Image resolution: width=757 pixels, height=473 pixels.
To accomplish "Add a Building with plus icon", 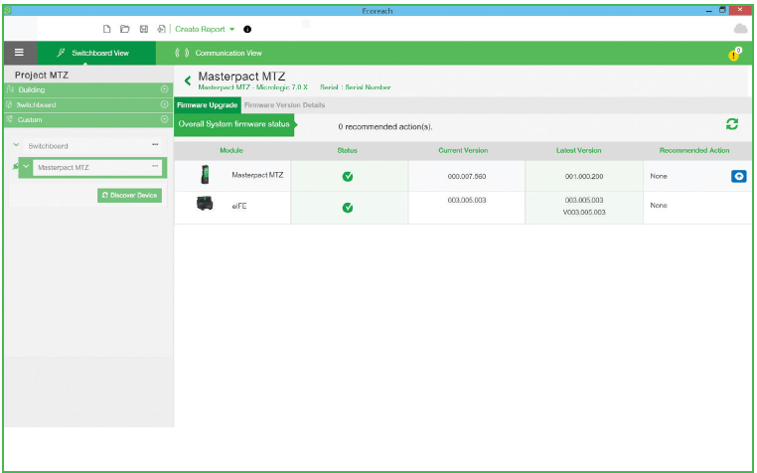I will point(164,89).
